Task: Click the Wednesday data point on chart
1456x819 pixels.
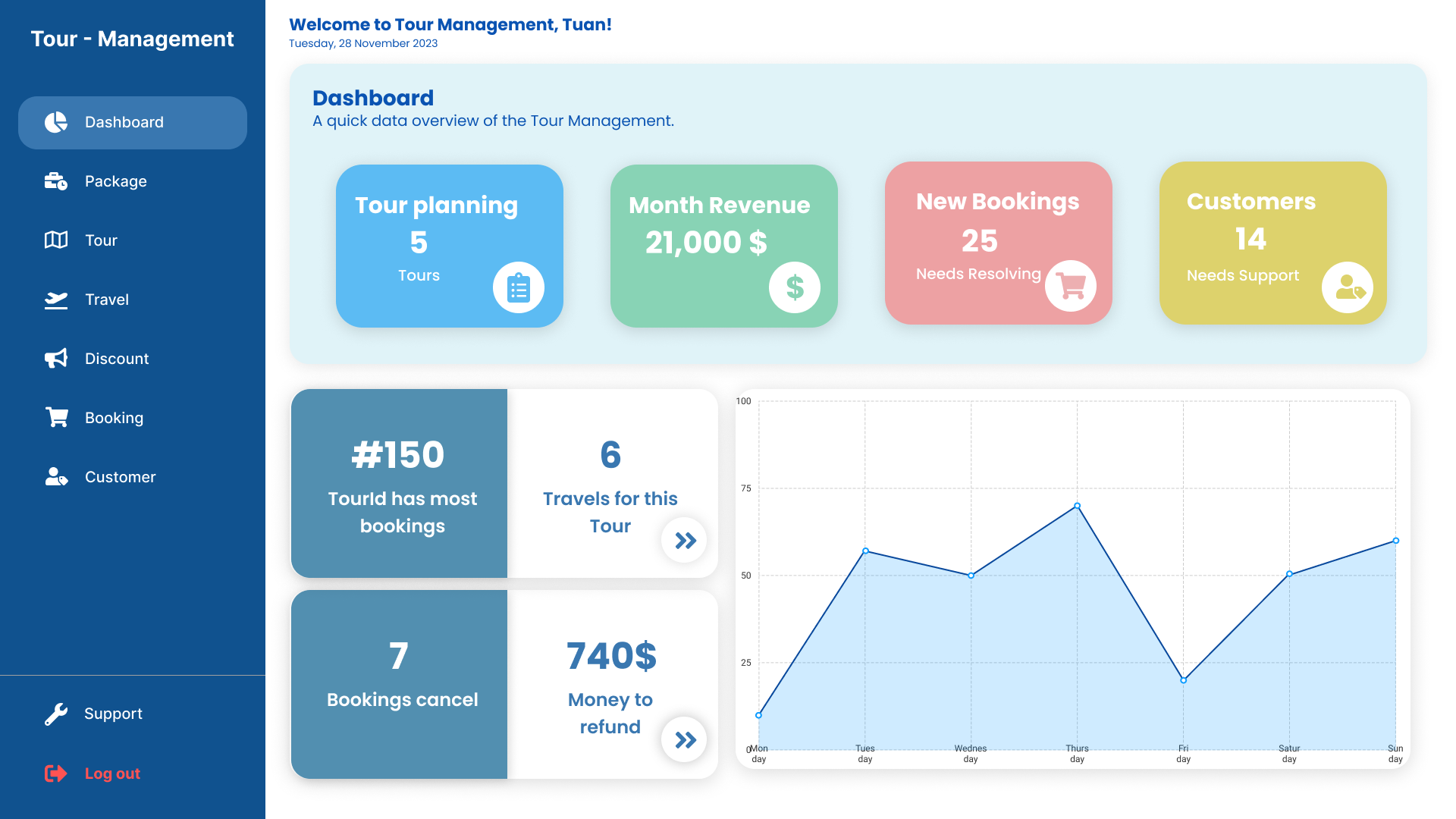Action: click(971, 576)
